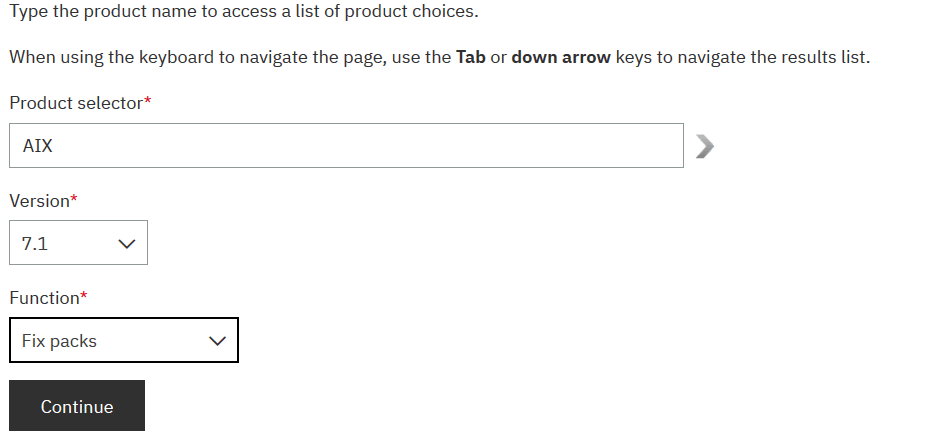Click the "Fix packs" selected value

click(x=59, y=341)
